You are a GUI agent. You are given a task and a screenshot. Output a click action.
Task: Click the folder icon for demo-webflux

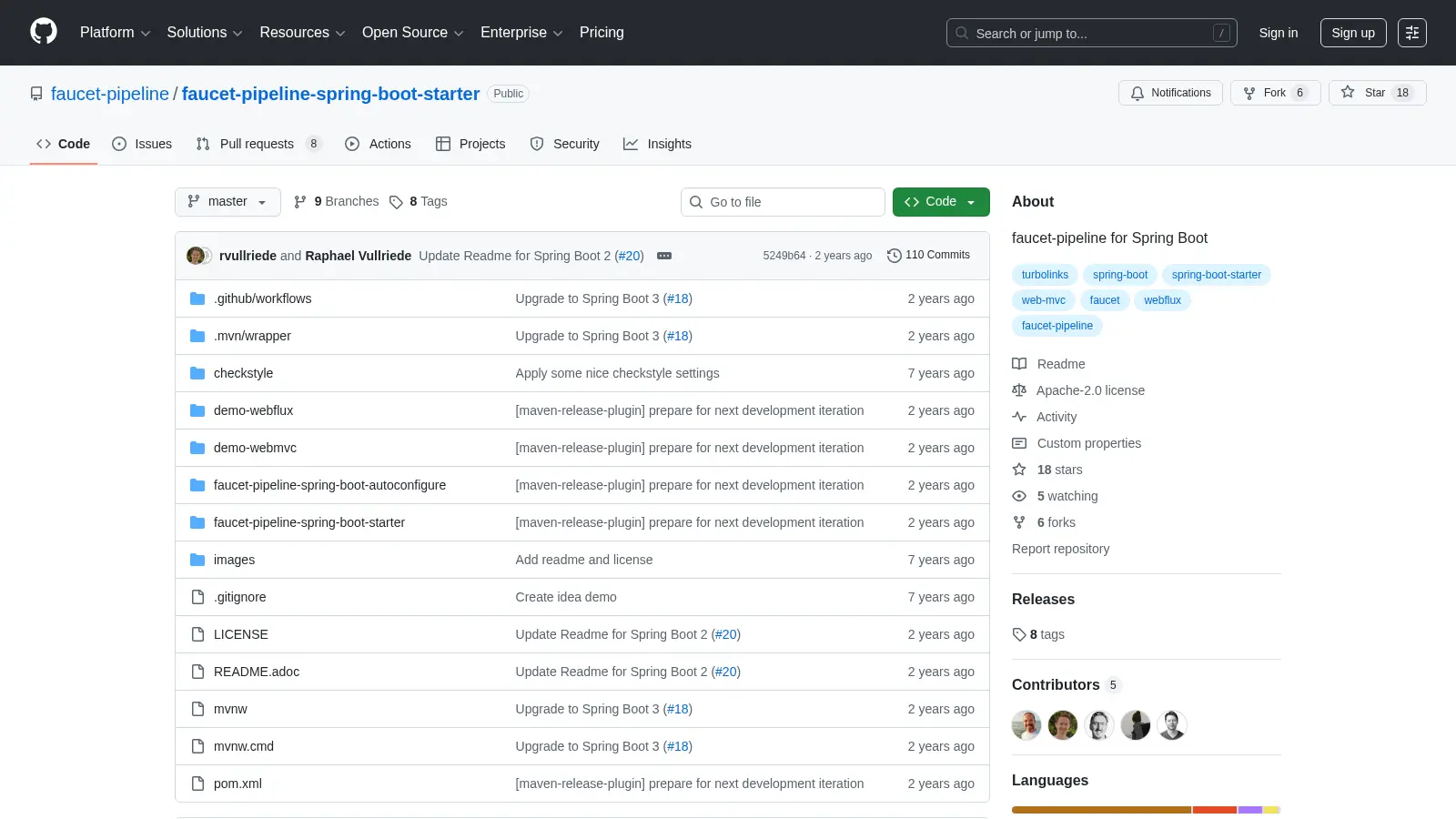(x=197, y=410)
